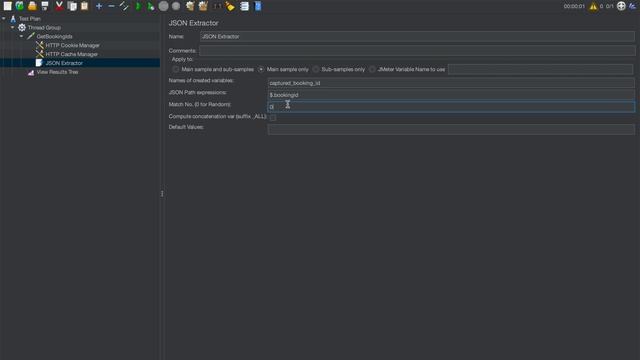Click the panel divider handle
The image size is (640, 360).
pyautogui.click(x=162, y=194)
